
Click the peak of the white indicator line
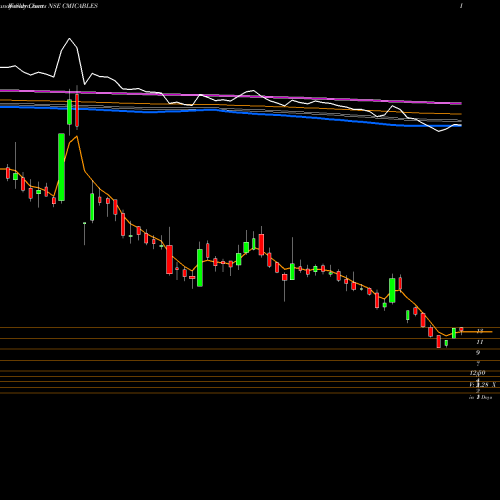(x=70, y=39)
